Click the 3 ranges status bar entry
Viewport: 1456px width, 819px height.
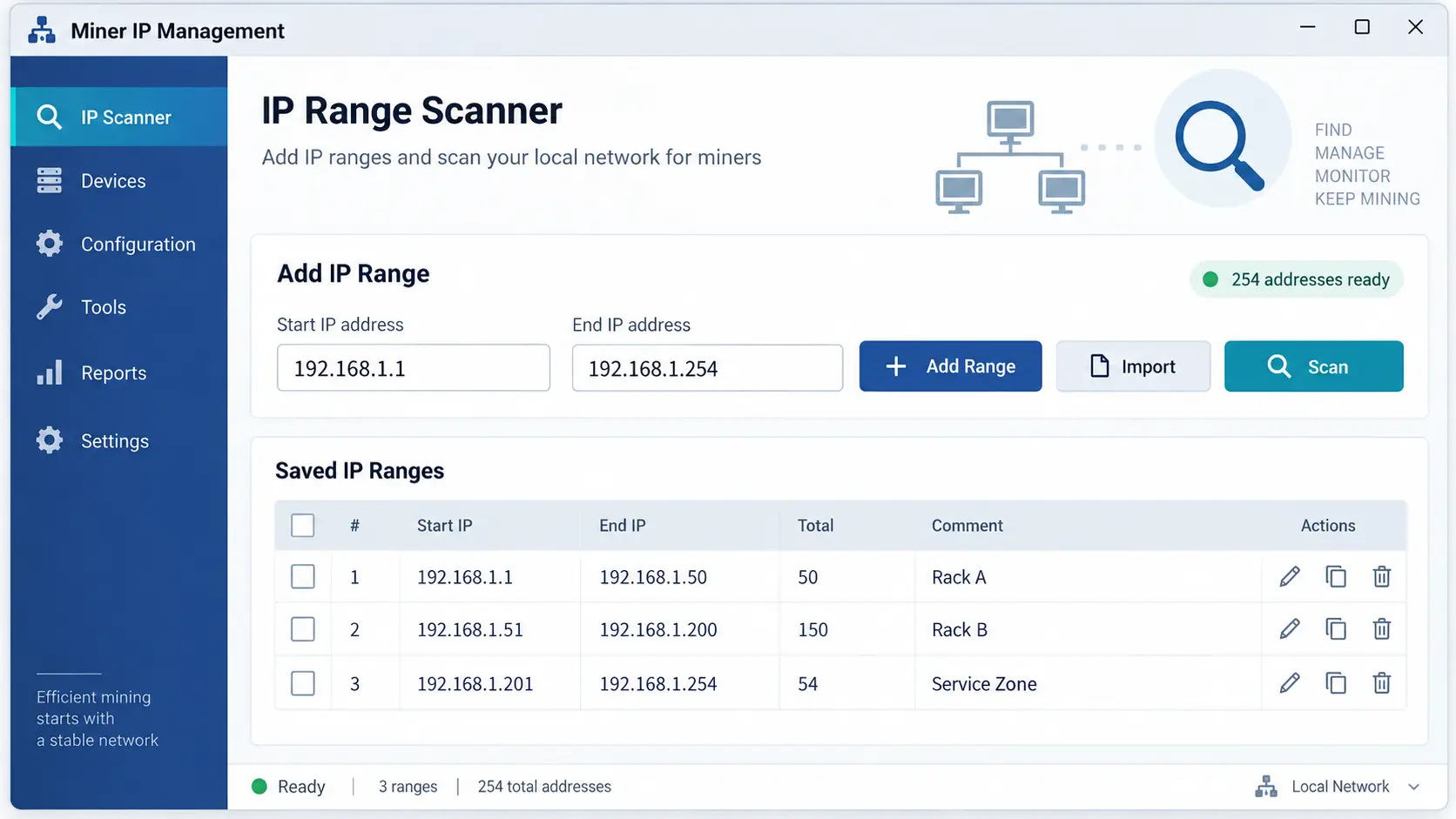click(408, 787)
